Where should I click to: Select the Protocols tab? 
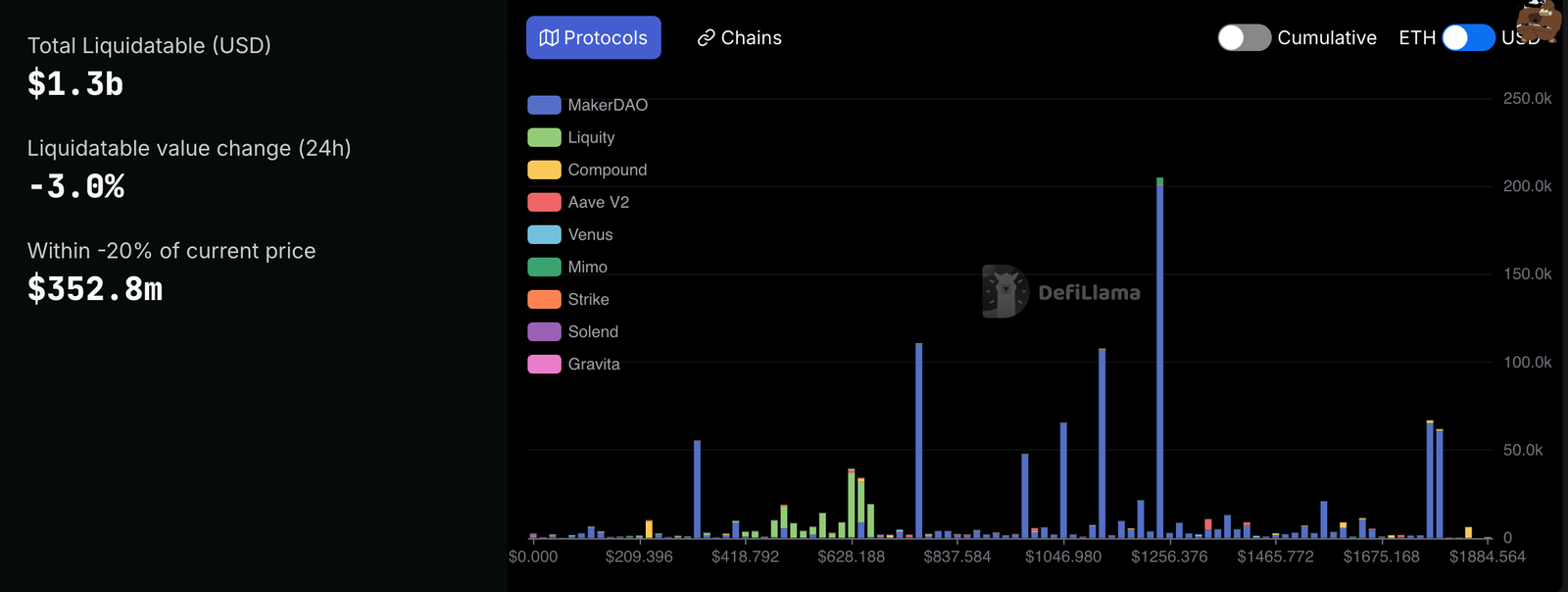tap(594, 38)
